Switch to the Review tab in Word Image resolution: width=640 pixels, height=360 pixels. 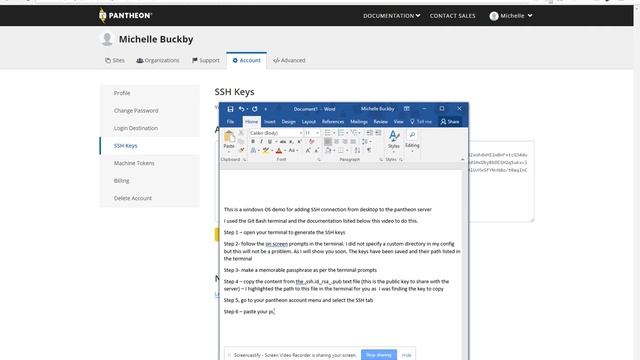380,122
